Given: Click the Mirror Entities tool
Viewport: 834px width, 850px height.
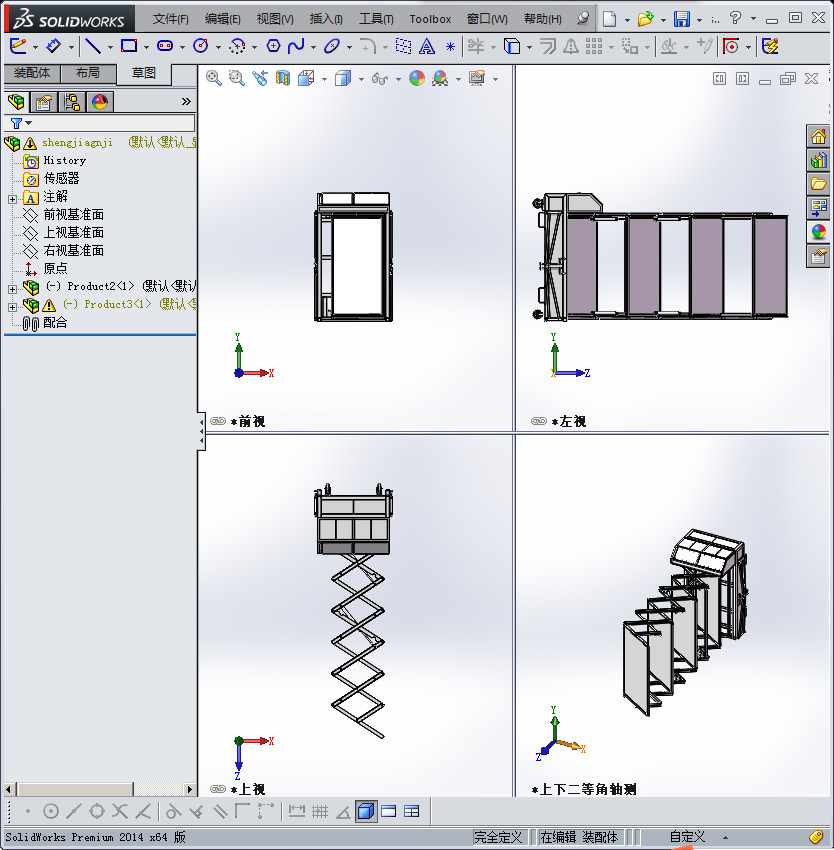Looking at the screenshot, I should [x=570, y=47].
